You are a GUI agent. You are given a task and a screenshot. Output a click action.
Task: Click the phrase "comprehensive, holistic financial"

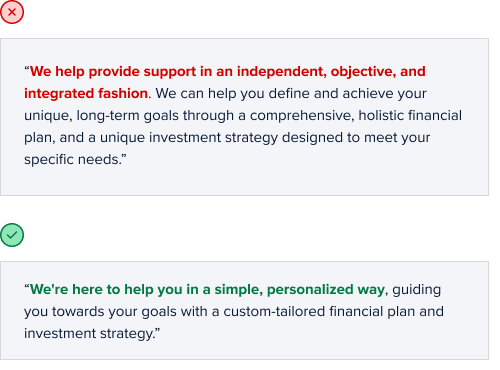coord(356,116)
